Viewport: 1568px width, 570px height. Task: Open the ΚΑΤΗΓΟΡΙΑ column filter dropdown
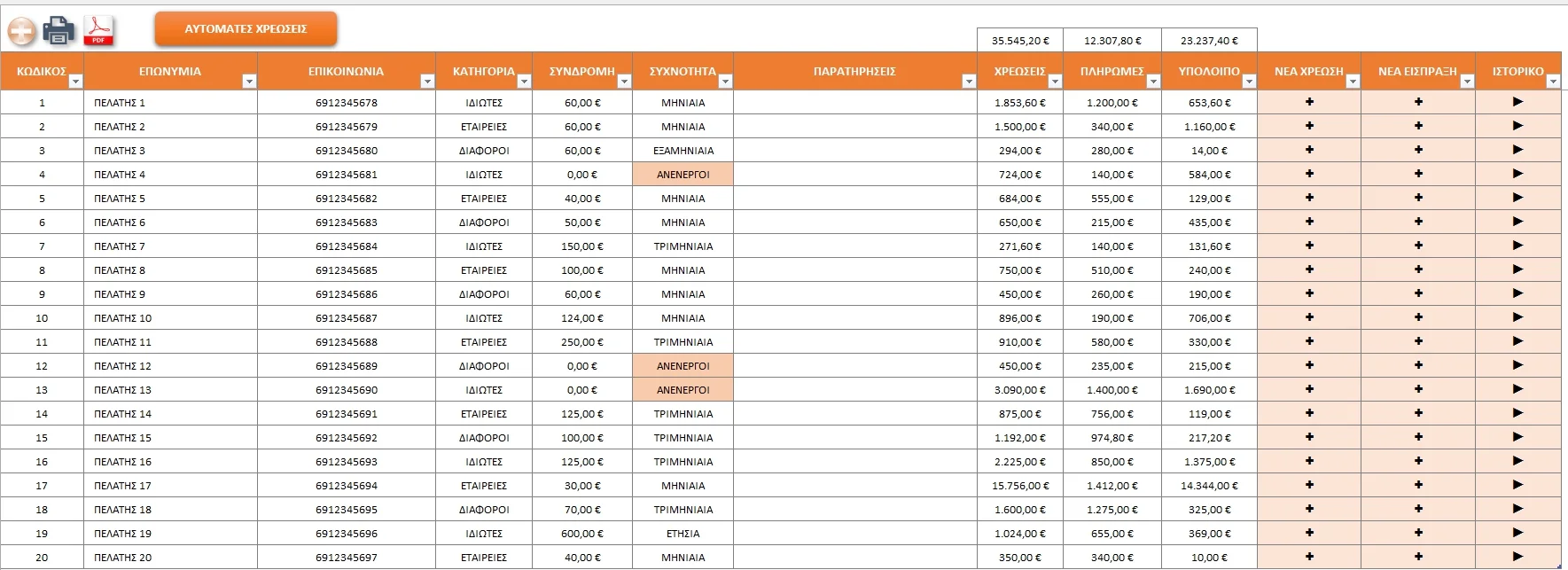524,82
